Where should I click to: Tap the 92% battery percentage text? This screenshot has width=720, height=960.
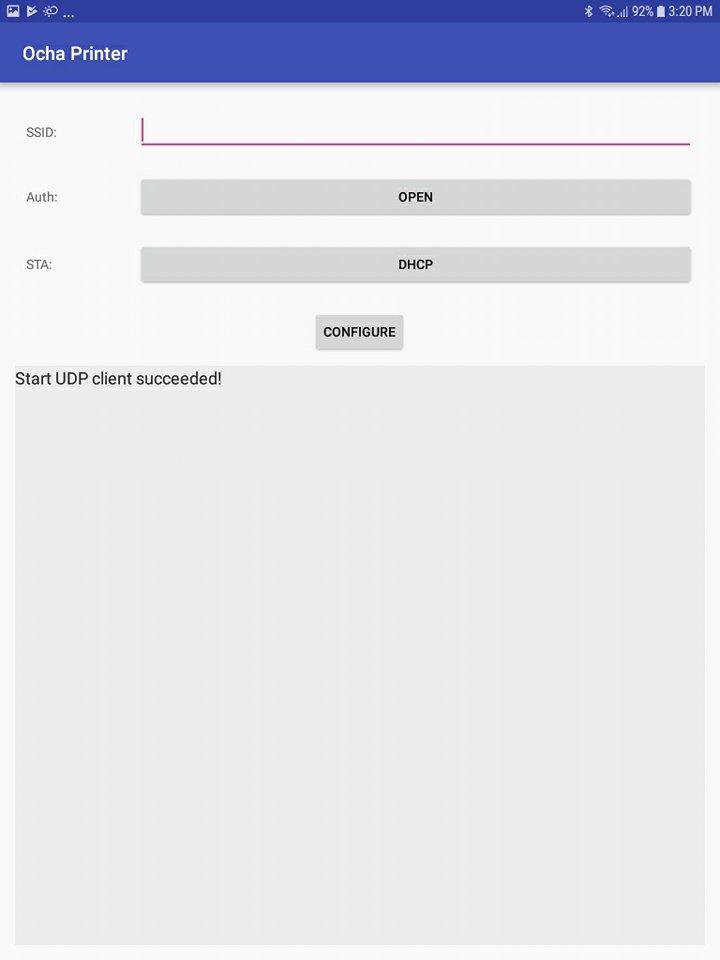642,11
